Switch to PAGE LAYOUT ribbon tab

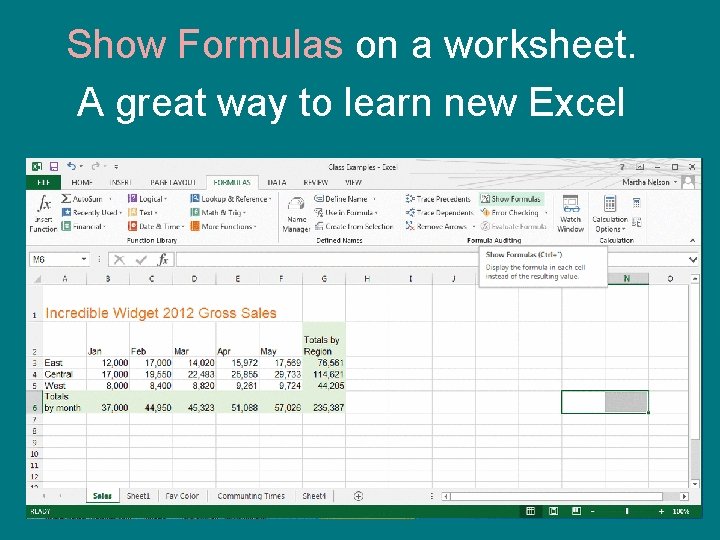click(173, 182)
